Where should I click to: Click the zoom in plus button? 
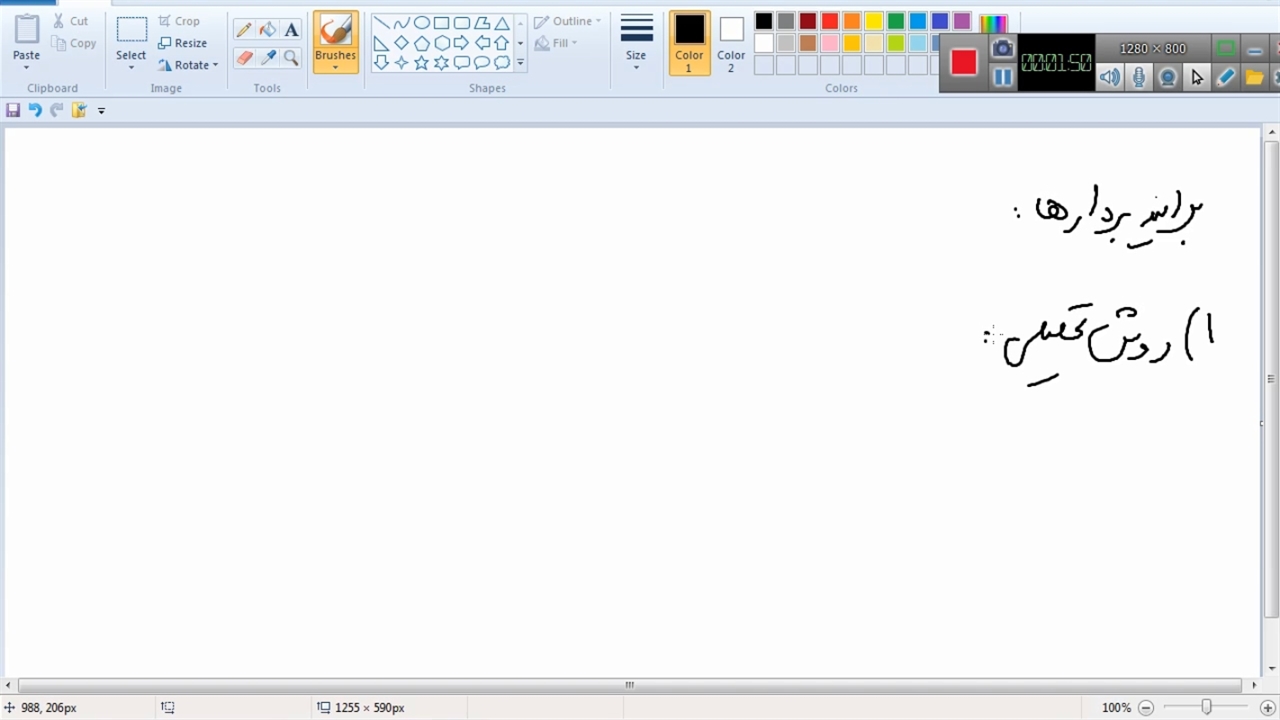click(x=1268, y=707)
